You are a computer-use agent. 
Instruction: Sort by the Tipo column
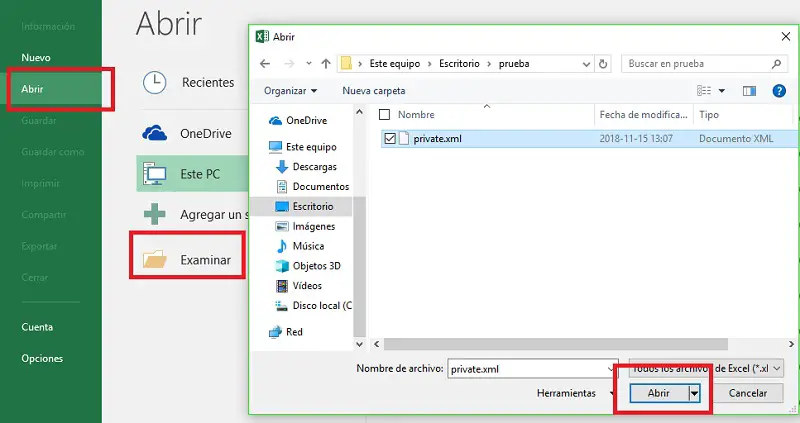tap(709, 115)
